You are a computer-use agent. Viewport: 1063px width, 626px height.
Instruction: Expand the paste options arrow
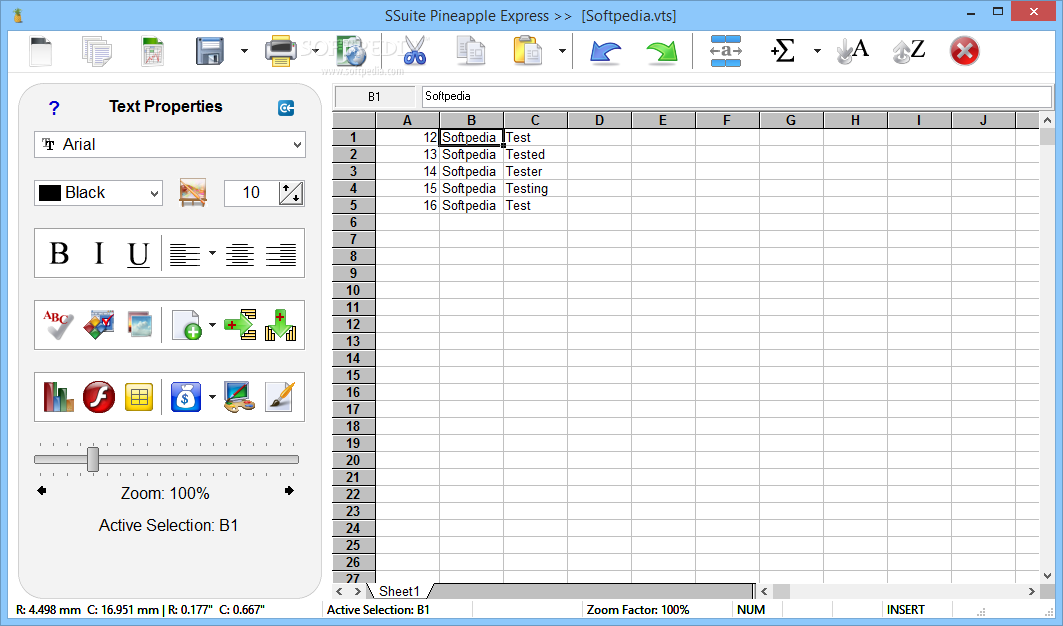tap(562, 51)
